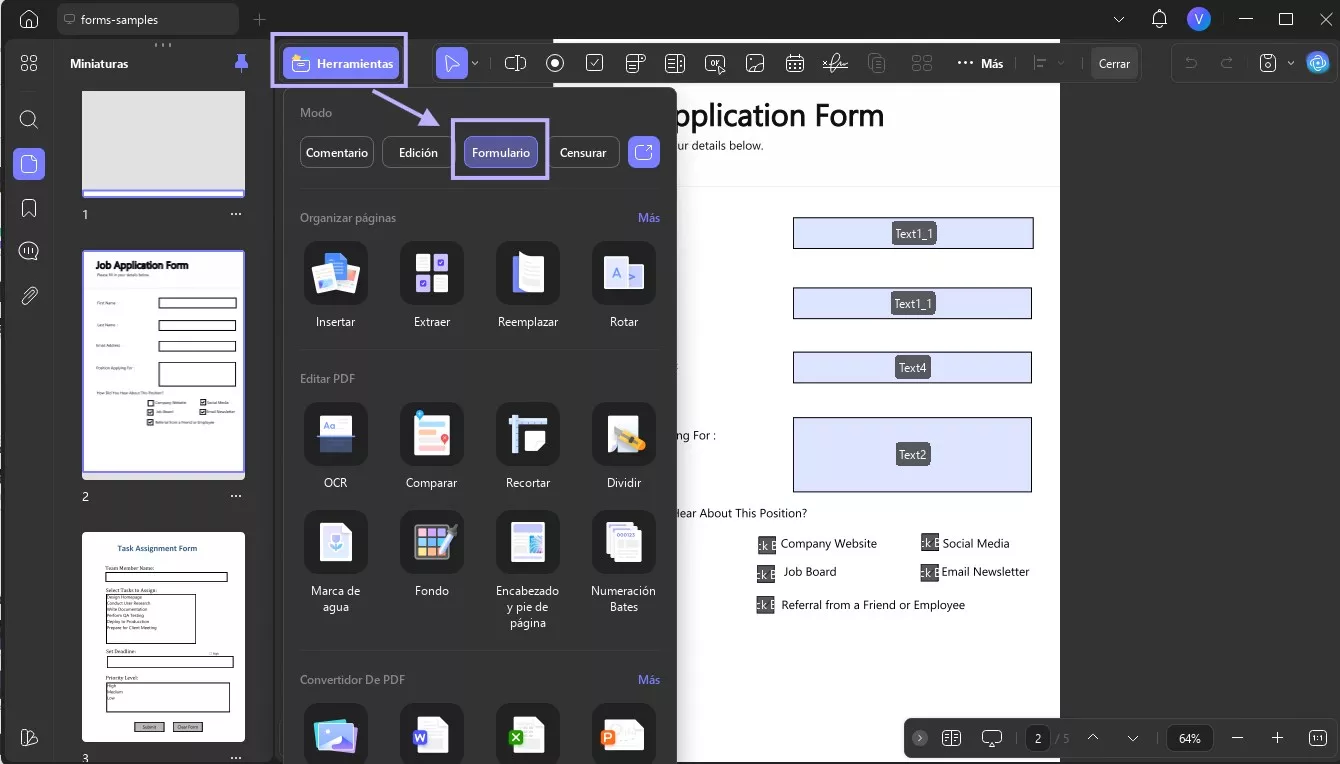Image resolution: width=1340 pixels, height=764 pixels.
Task: Click the Cerrar button
Action: coord(1114,63)
